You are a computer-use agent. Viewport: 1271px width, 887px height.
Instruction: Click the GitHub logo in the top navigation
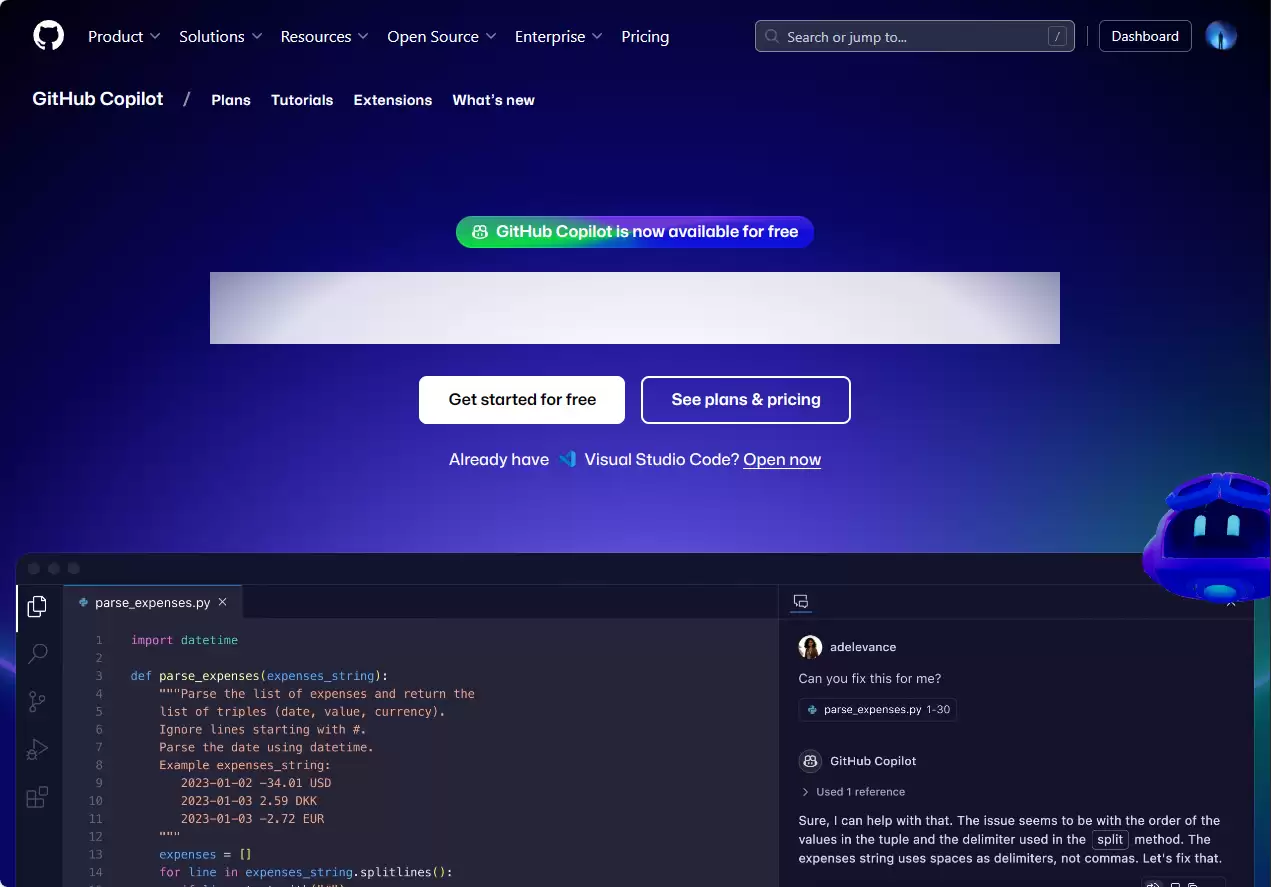(48, 36)
